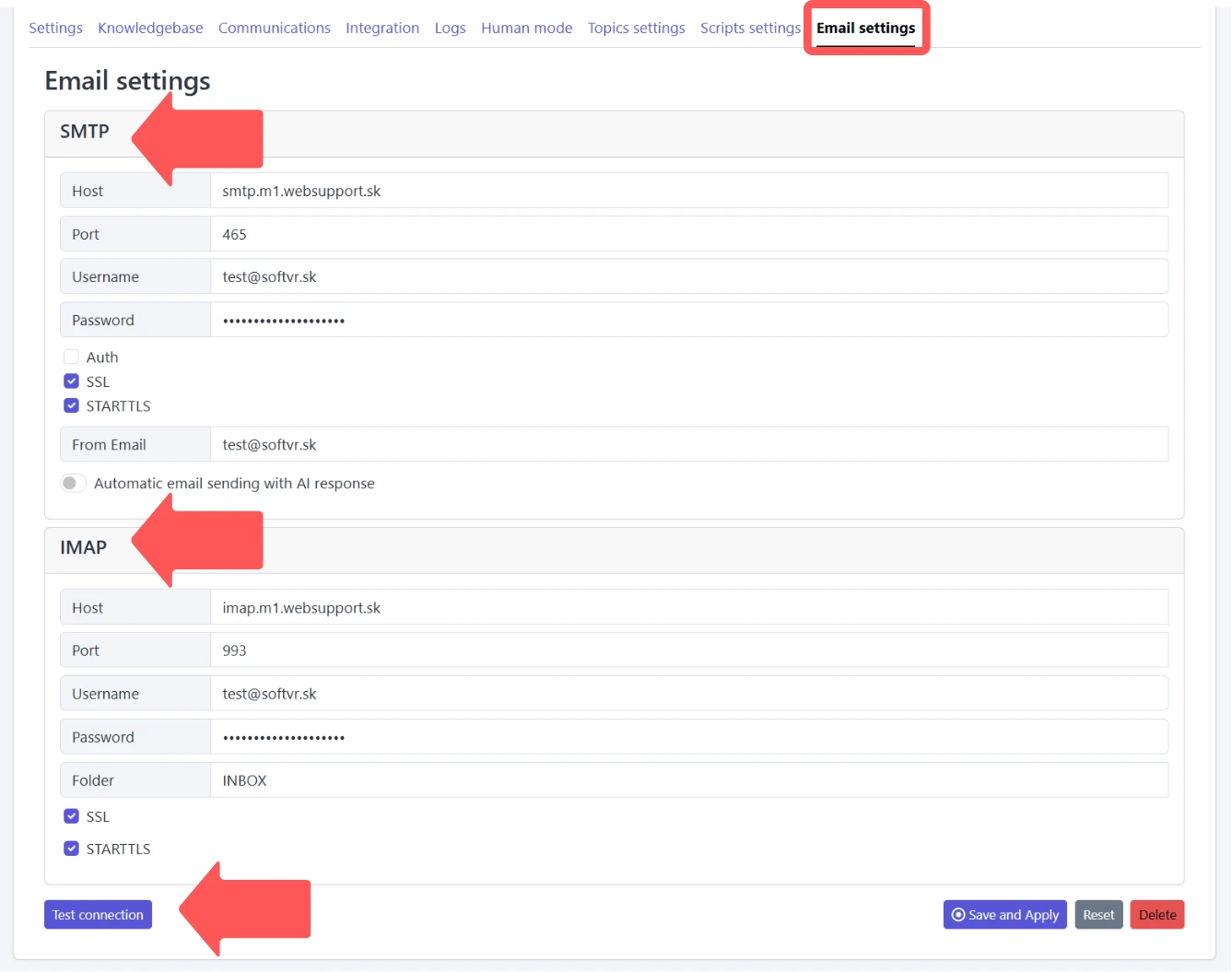Screen dimensions: 1232x972
Task: View the Logs tab
Action: point(450,28)
